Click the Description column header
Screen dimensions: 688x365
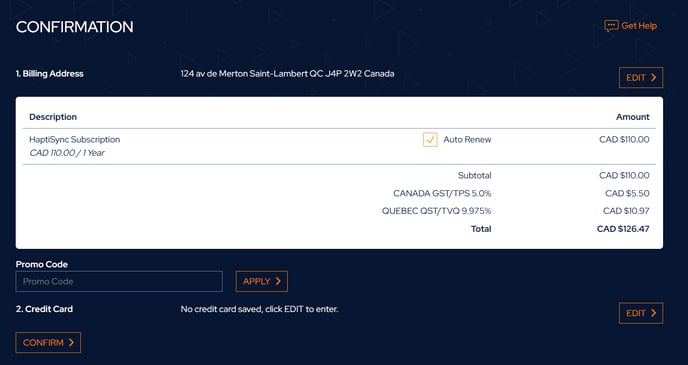point(53,117)
